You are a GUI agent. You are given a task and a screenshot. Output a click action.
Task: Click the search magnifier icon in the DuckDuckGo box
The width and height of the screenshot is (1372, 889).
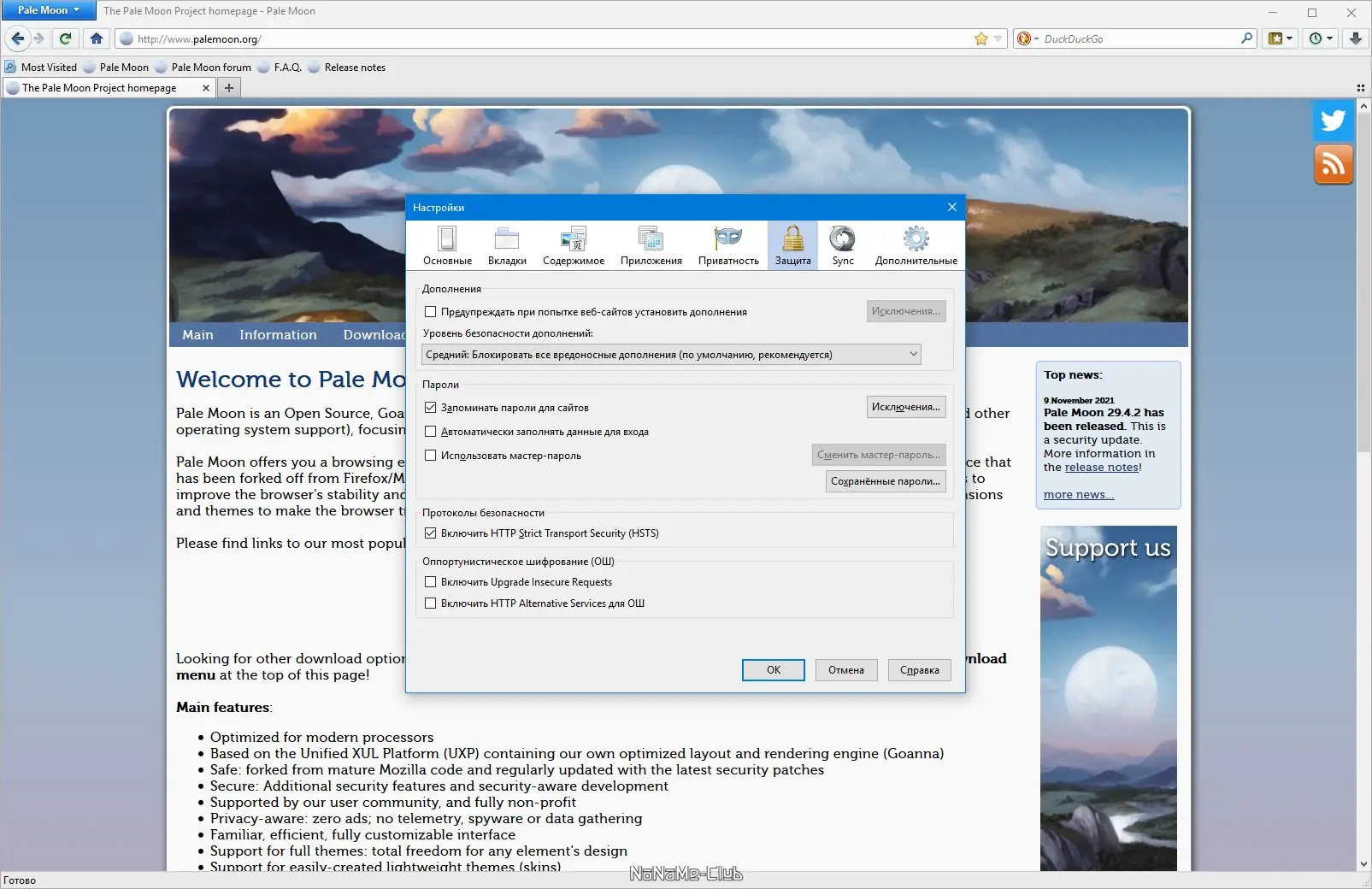(1247, 38)
